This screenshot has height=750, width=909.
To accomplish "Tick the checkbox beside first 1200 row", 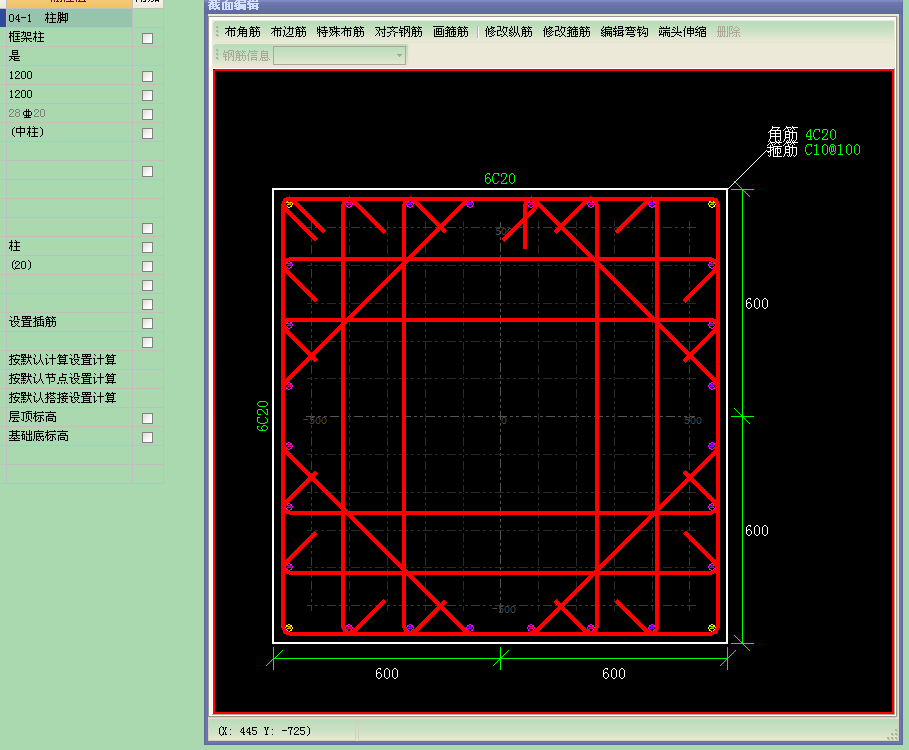I will point(148,77).
